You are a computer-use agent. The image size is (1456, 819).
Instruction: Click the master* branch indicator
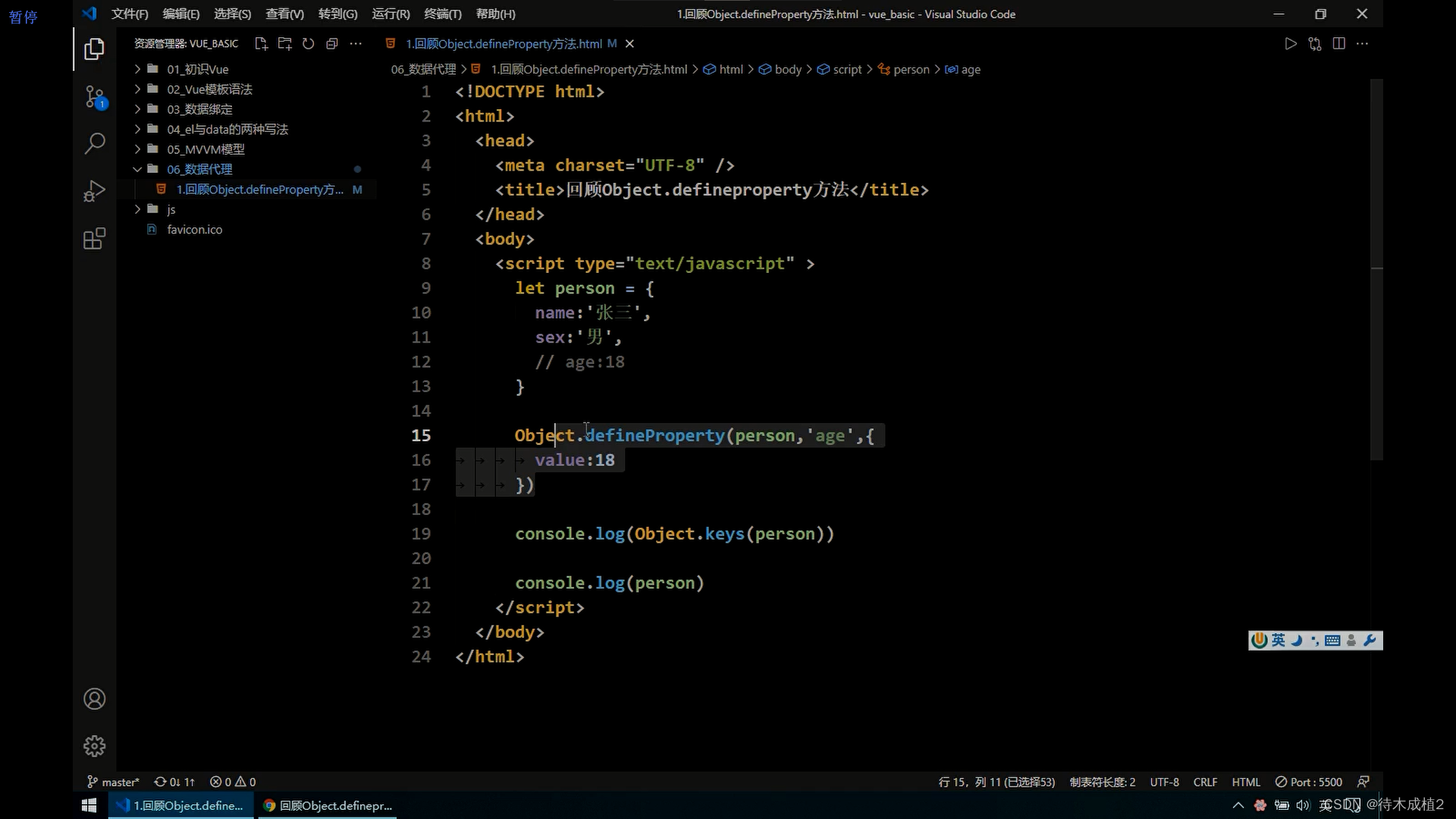[114, 782]
